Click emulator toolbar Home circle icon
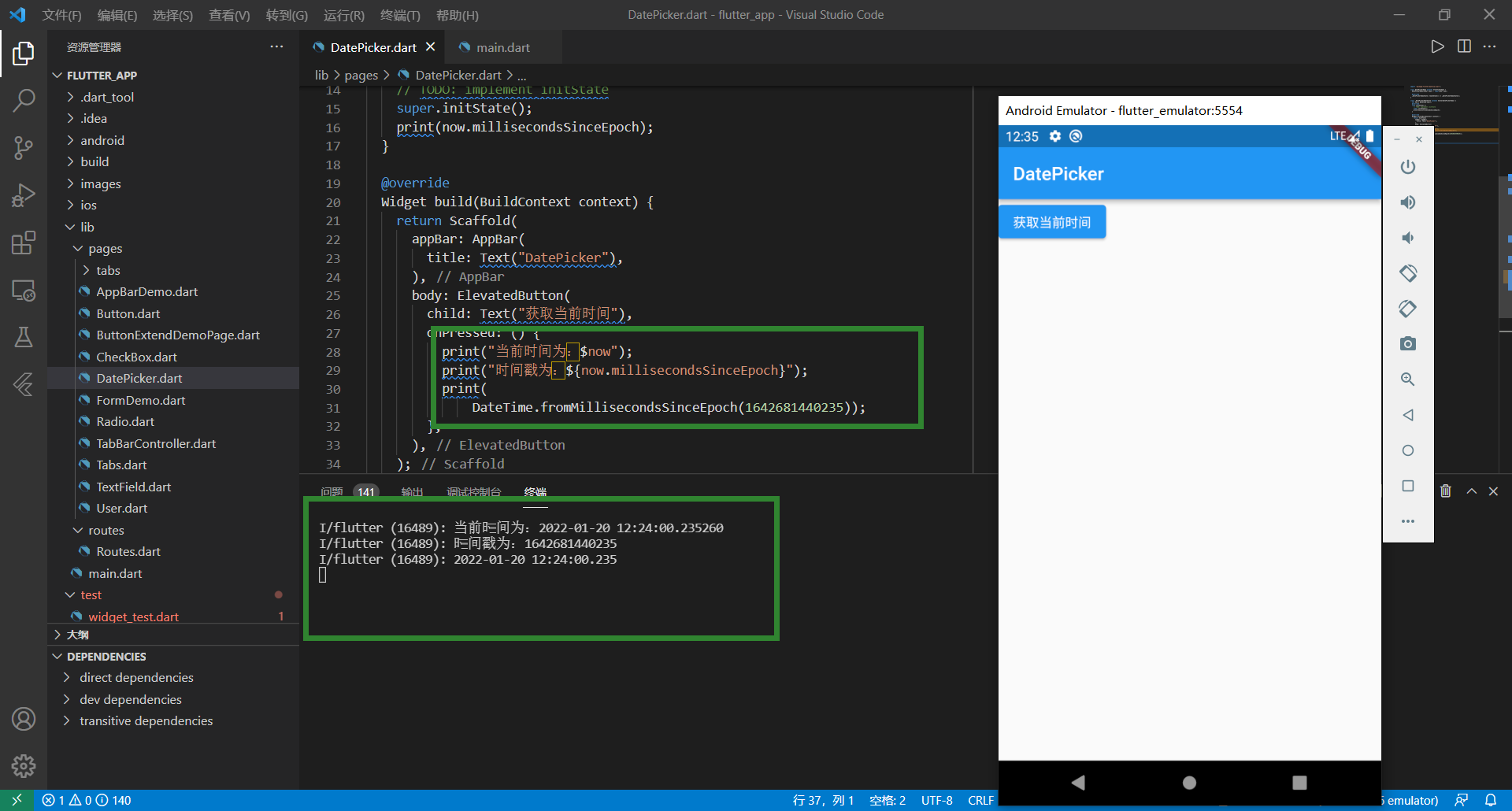Image resolution: width=1512 pixels, height=811 pixels. [x=1408, y=450]
